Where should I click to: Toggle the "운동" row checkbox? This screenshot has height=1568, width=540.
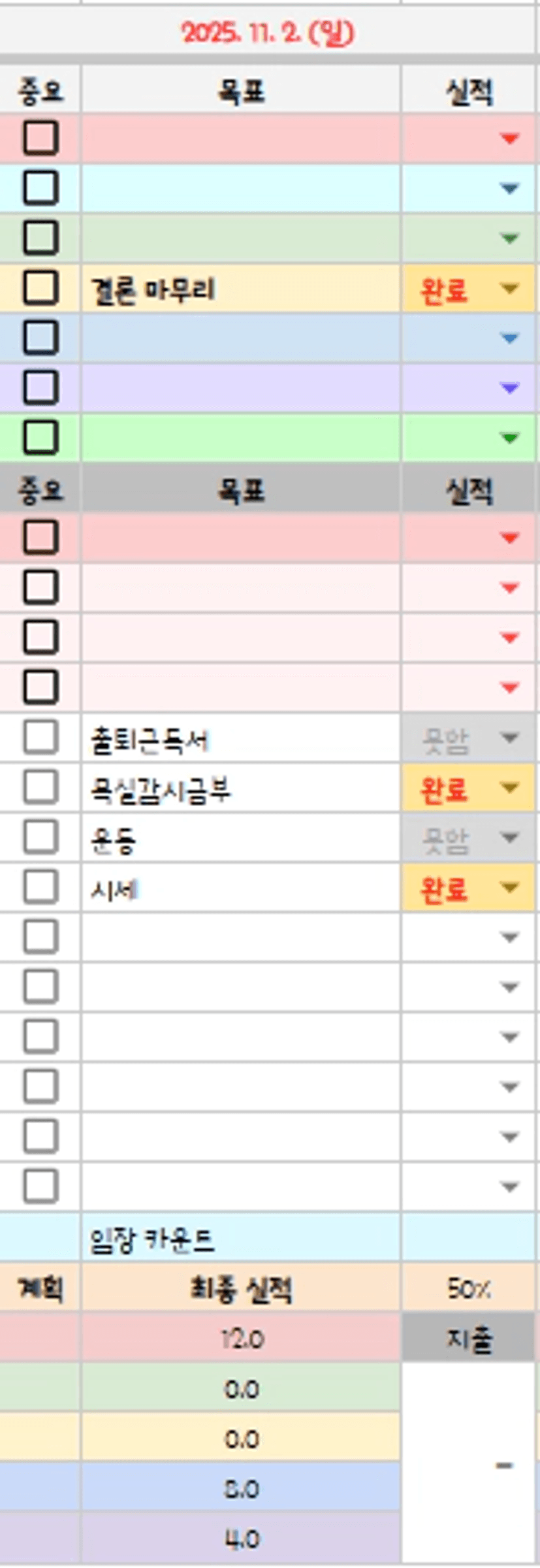pos(40,838)
